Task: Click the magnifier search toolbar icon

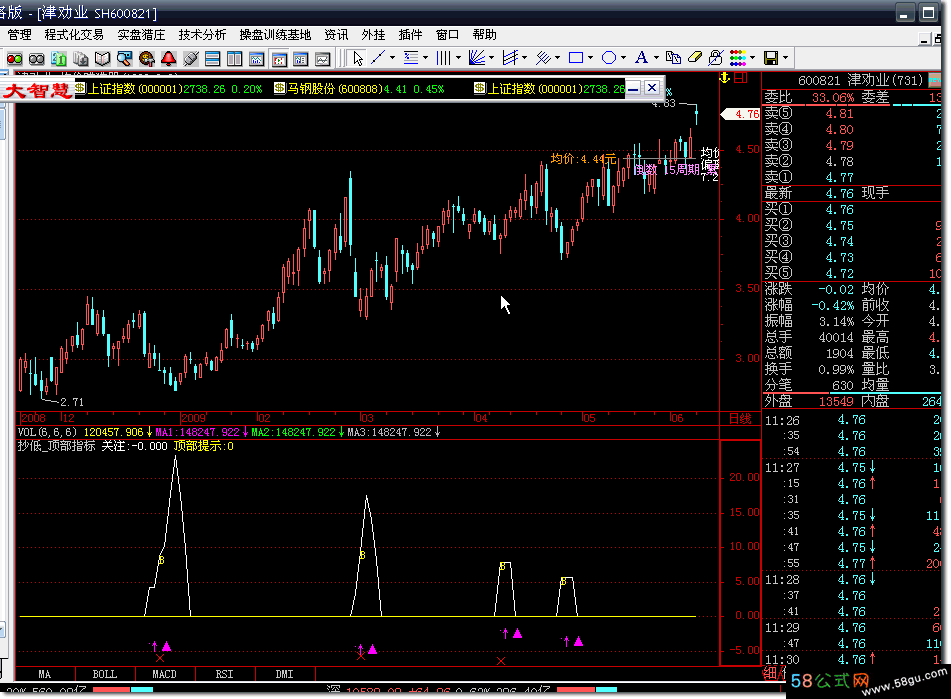Action: click(x=124, y=59)
